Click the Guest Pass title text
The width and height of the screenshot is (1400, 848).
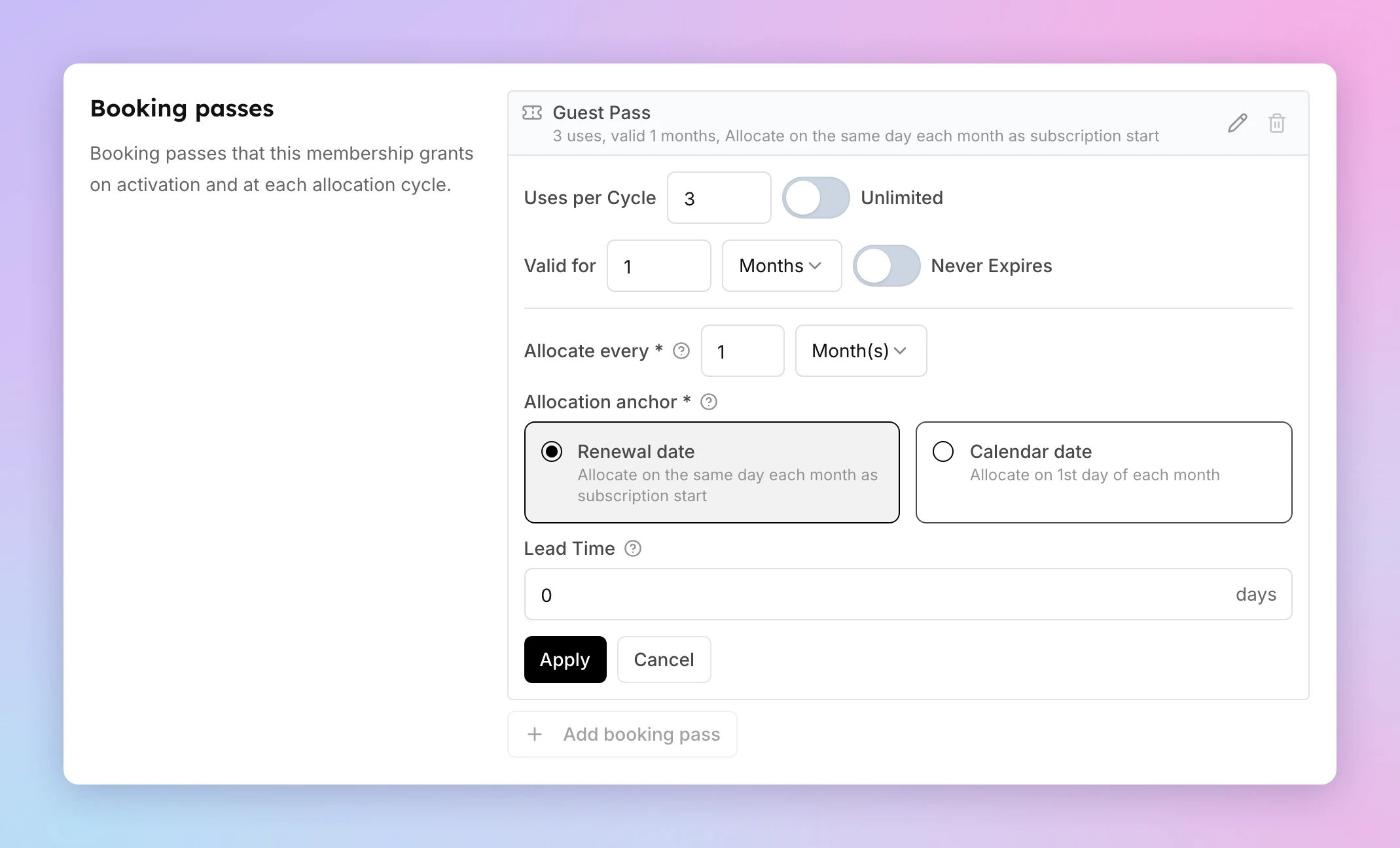click(x=601, y=113)
